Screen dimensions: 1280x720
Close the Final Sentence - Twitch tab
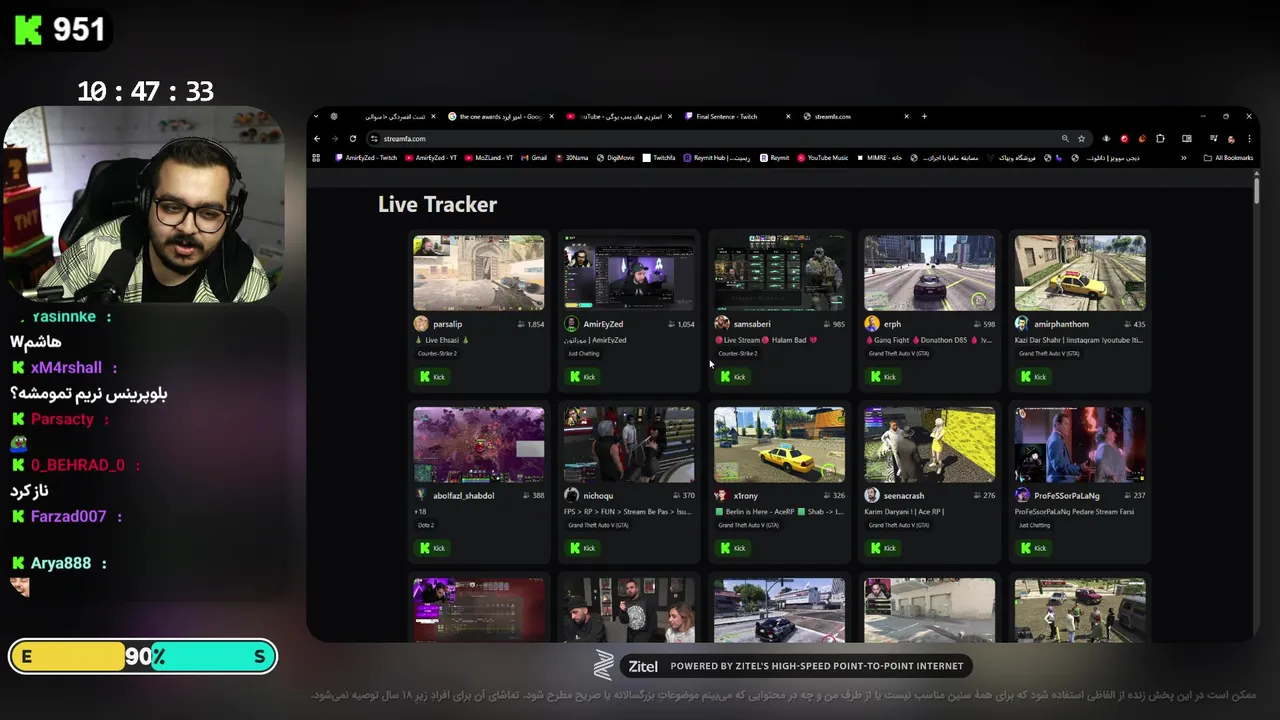click(x=788, y=117)
